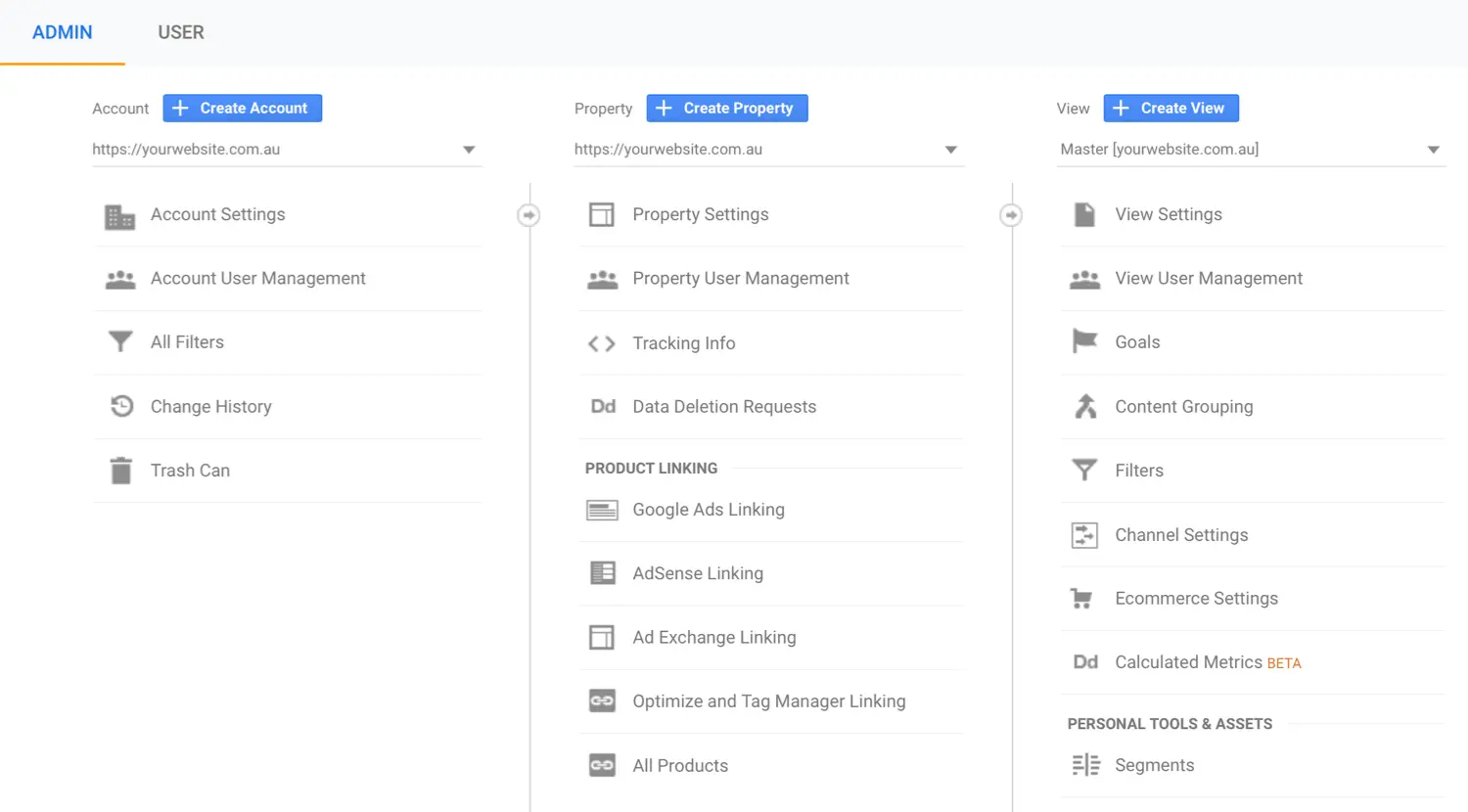Click the Change History clock icon
Screen dimensions: 1468x812
click(x=121, y=406)
